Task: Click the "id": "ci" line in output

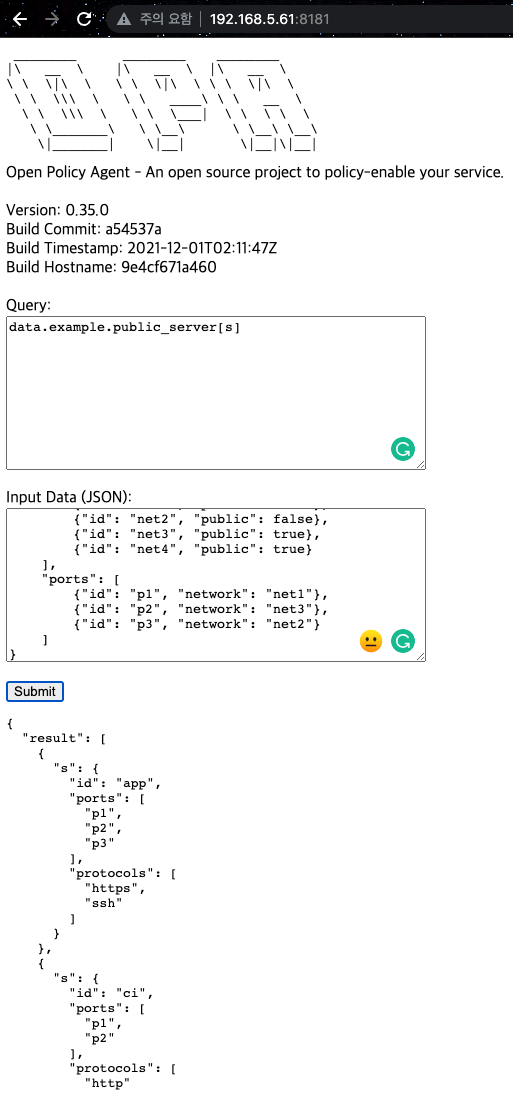Action: point(112,993)
